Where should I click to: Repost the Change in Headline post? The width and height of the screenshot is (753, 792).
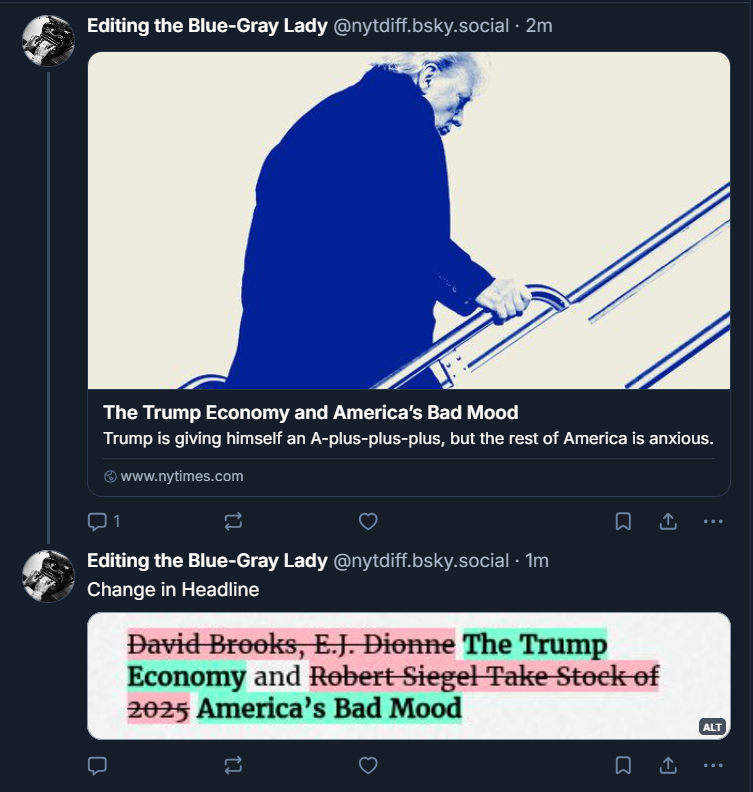pyautogui.click(x=233, y=765)
